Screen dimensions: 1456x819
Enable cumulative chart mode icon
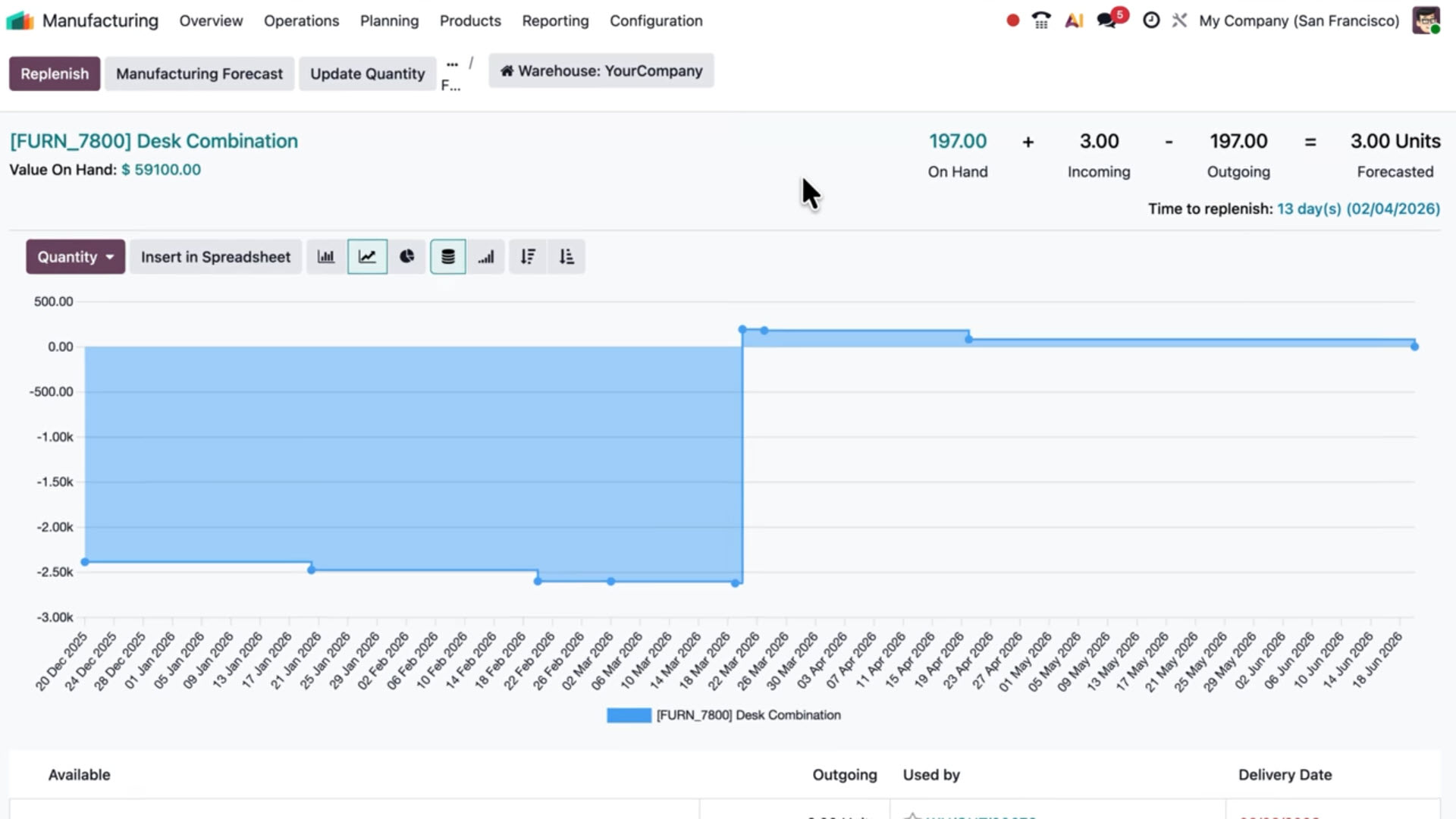(x=486, y=256)
